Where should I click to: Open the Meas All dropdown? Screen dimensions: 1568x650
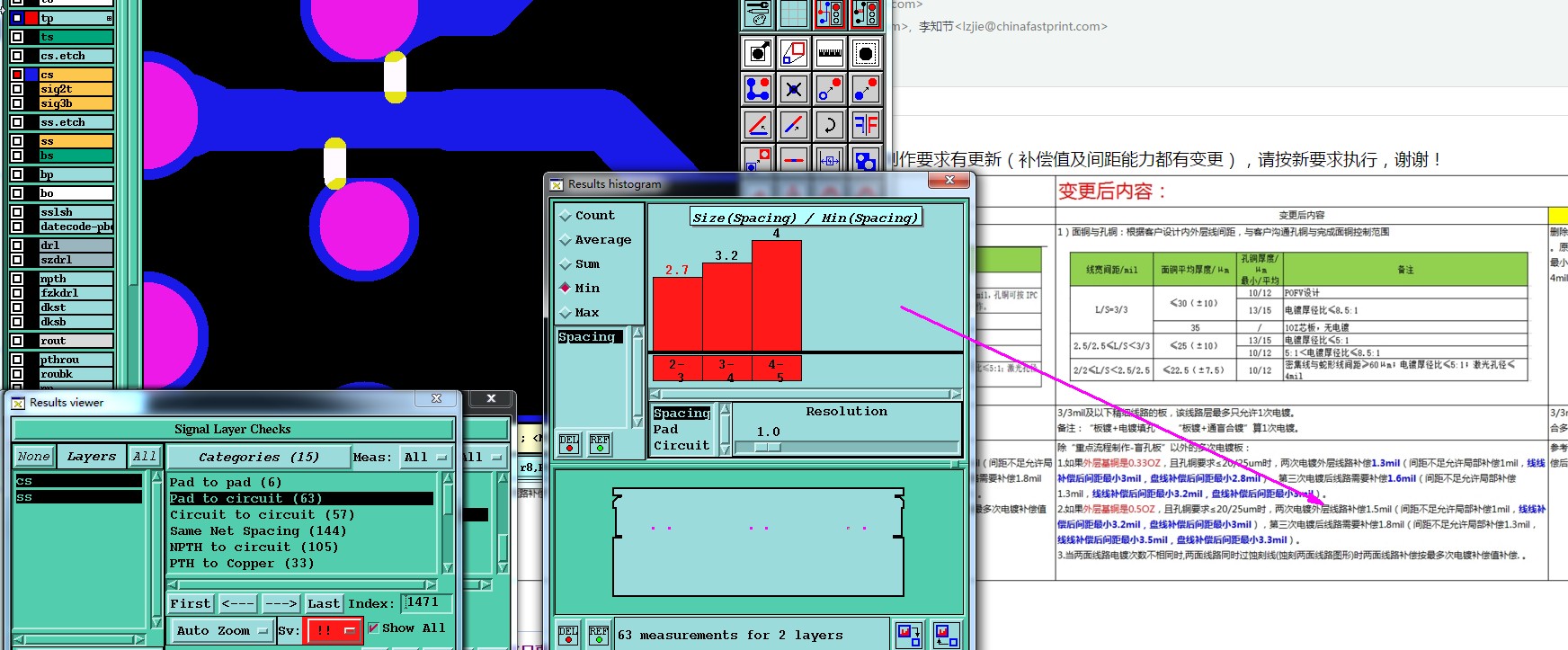click(x=425, y=458)
